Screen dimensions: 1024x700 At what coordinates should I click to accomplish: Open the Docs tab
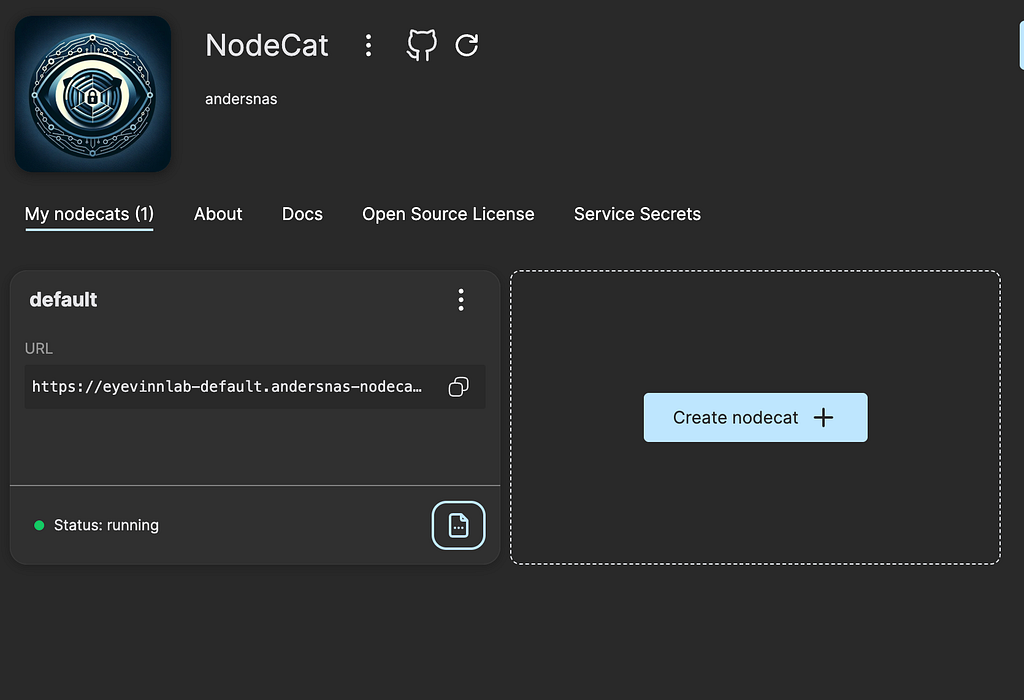(302, 214)
